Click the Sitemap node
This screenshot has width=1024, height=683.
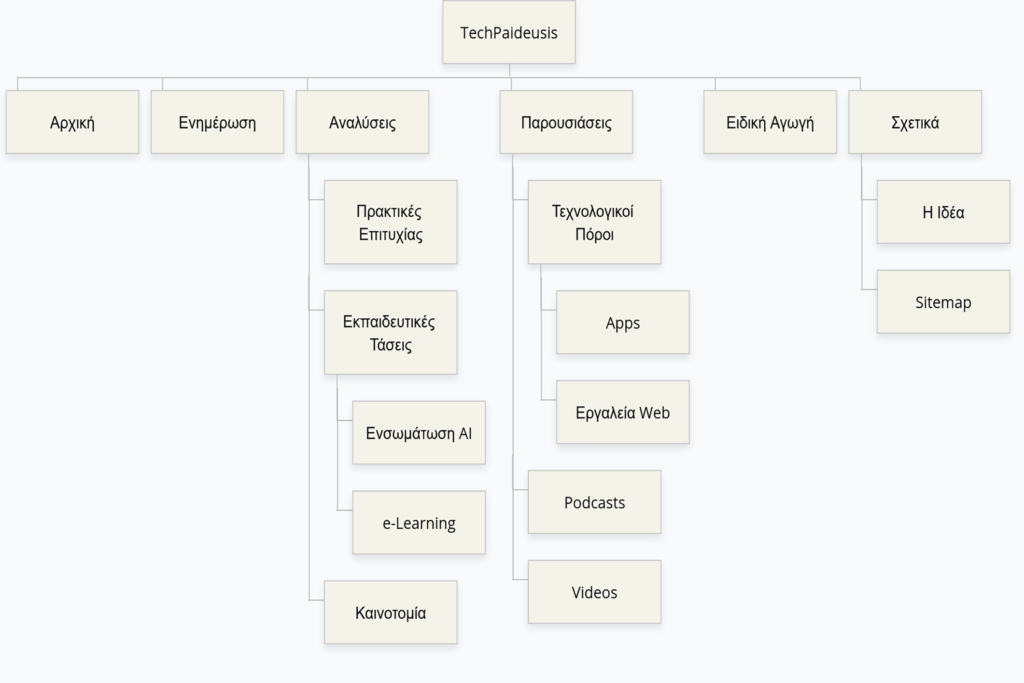coord(943,302)
